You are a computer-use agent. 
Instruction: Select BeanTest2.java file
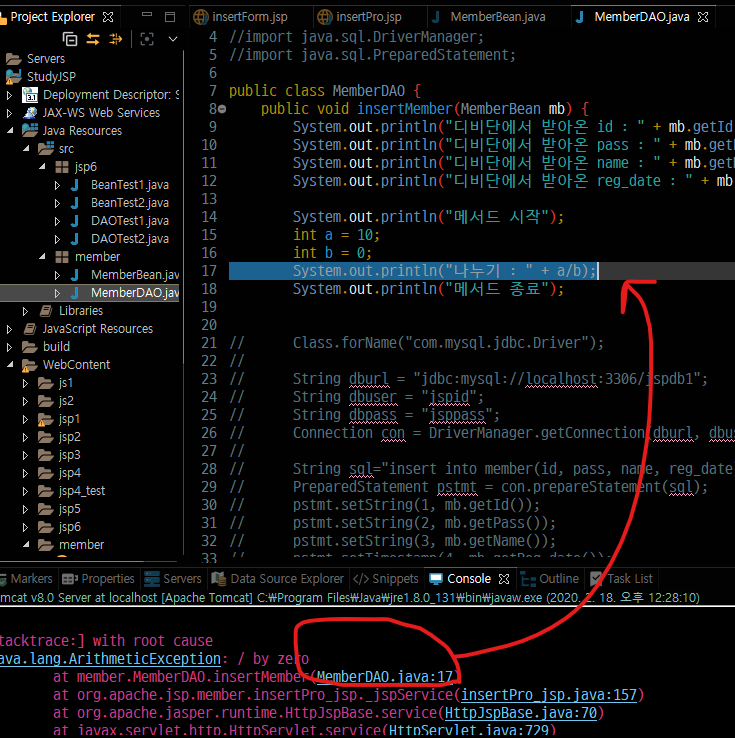point(120,203)
